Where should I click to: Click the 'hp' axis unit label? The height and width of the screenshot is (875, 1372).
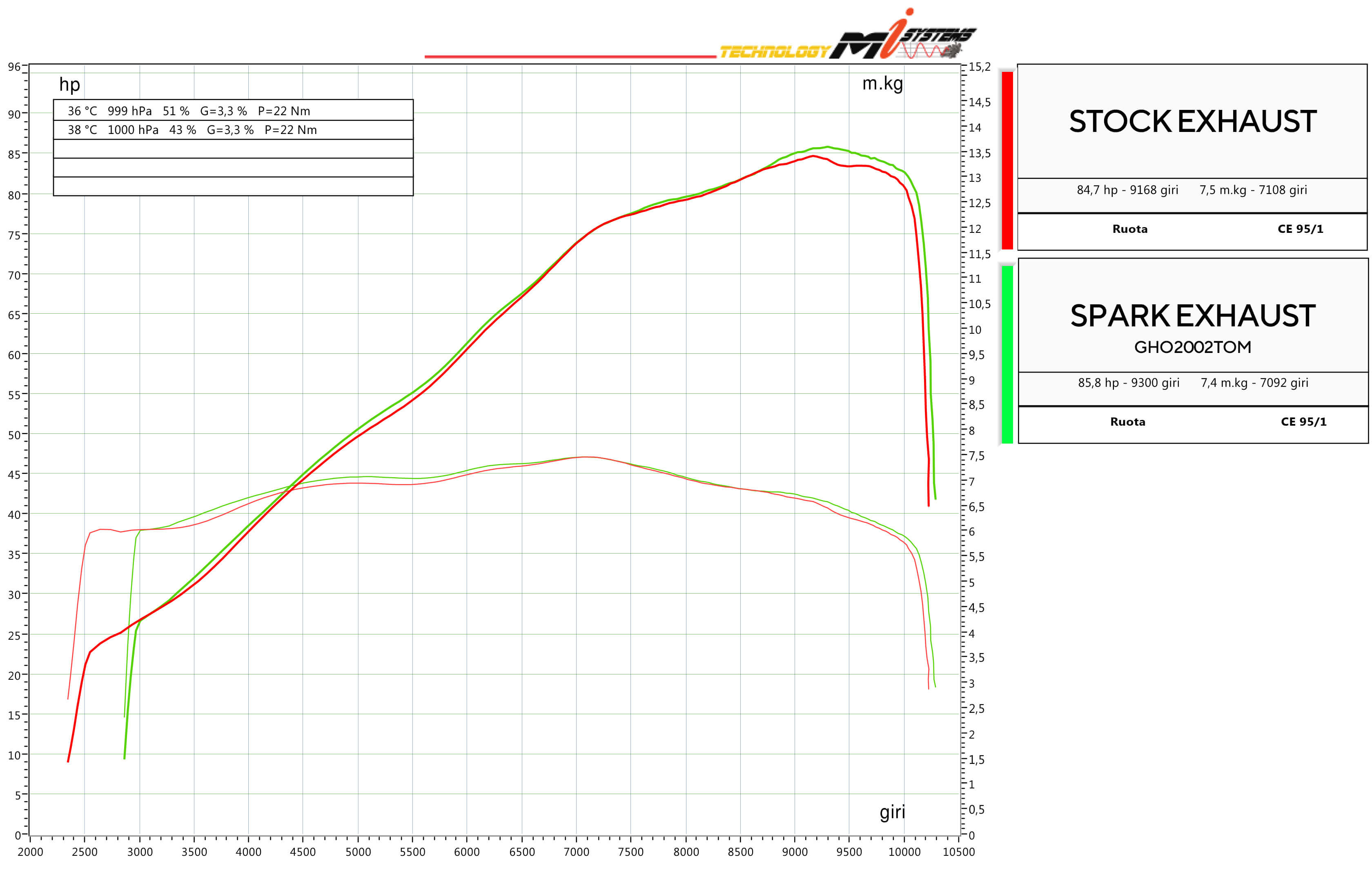tap(69, 85)
